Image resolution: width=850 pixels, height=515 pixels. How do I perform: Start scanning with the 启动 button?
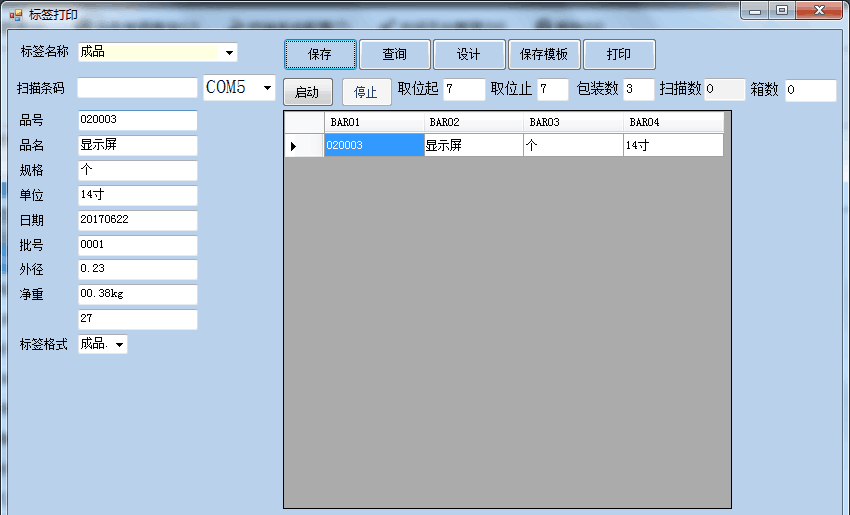point(307,92)
